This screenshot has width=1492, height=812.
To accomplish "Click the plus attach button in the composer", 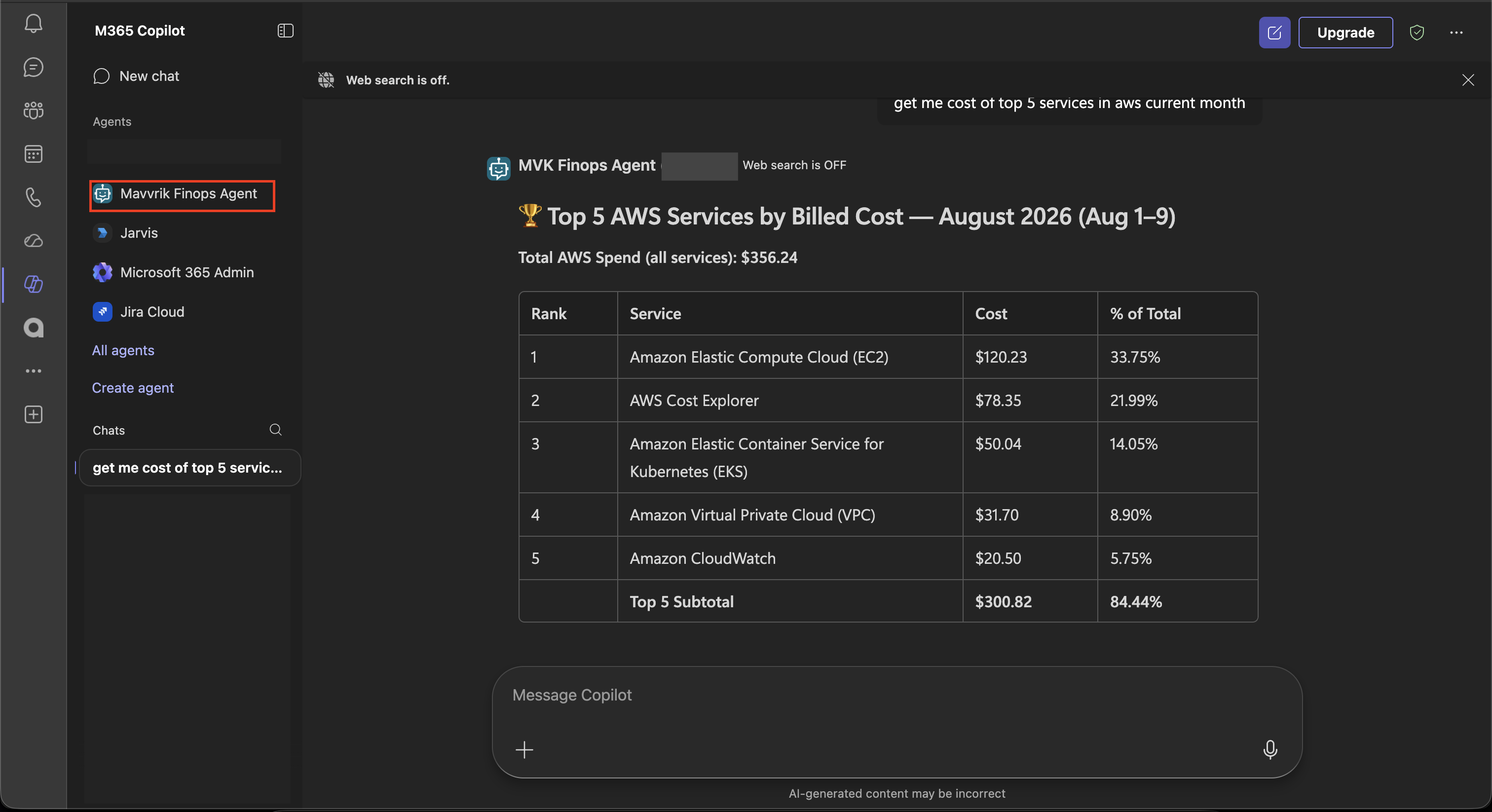I will point(524,749).
